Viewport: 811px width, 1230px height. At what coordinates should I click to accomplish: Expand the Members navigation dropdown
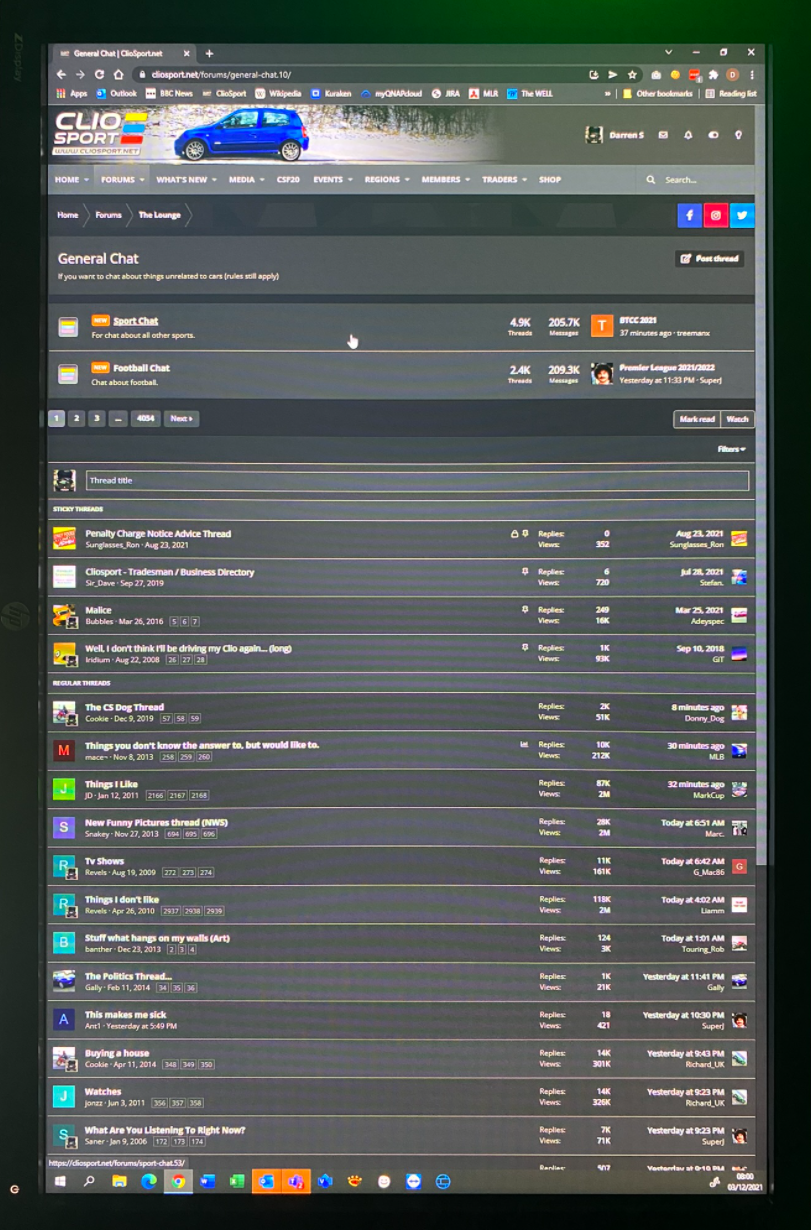click(x=444, y=180)
